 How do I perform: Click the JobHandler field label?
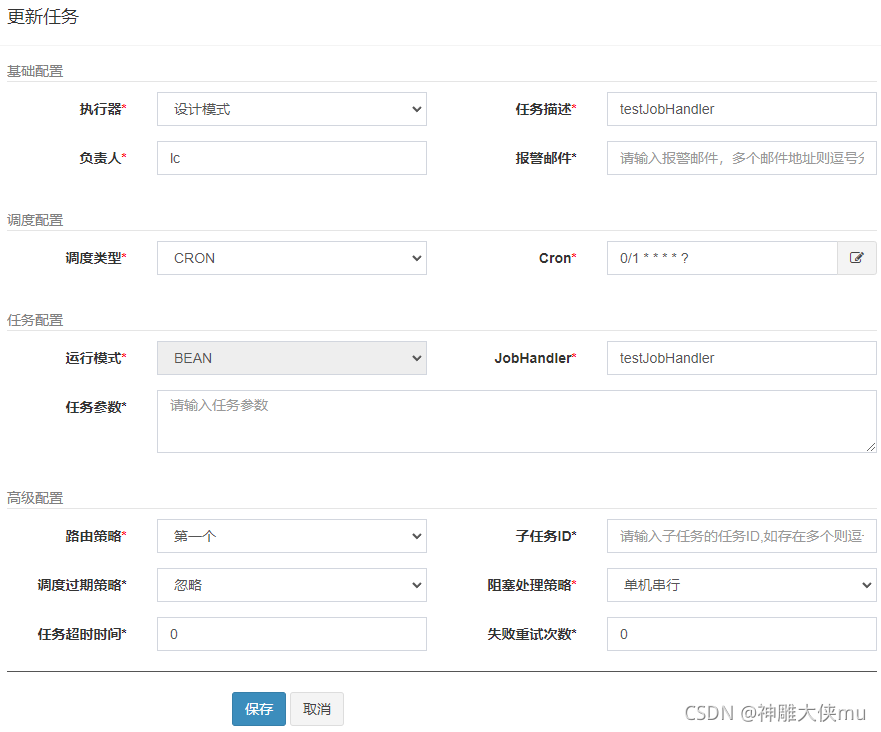coord(535,358)
